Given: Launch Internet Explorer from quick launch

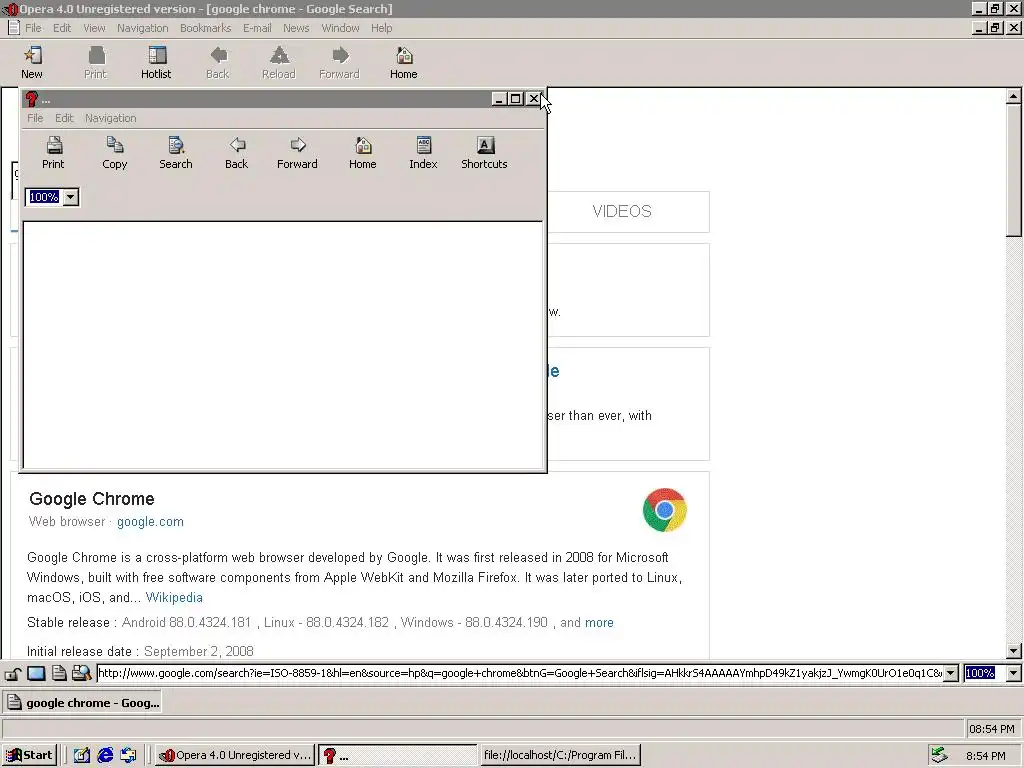Looking at the screenshot, I should pos(105,756).
